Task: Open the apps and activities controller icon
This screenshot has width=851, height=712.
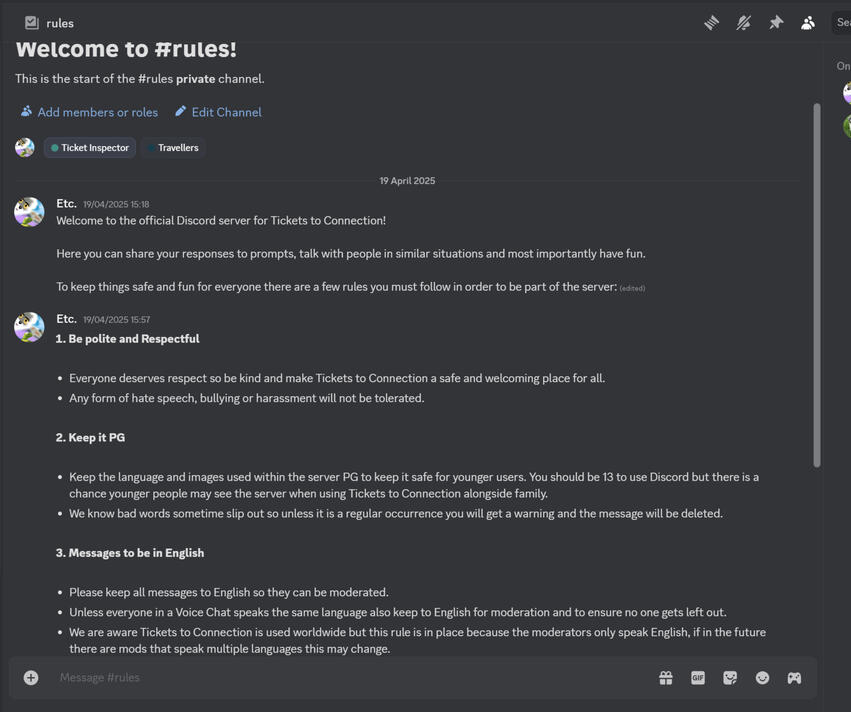Action: pos(794,678)
